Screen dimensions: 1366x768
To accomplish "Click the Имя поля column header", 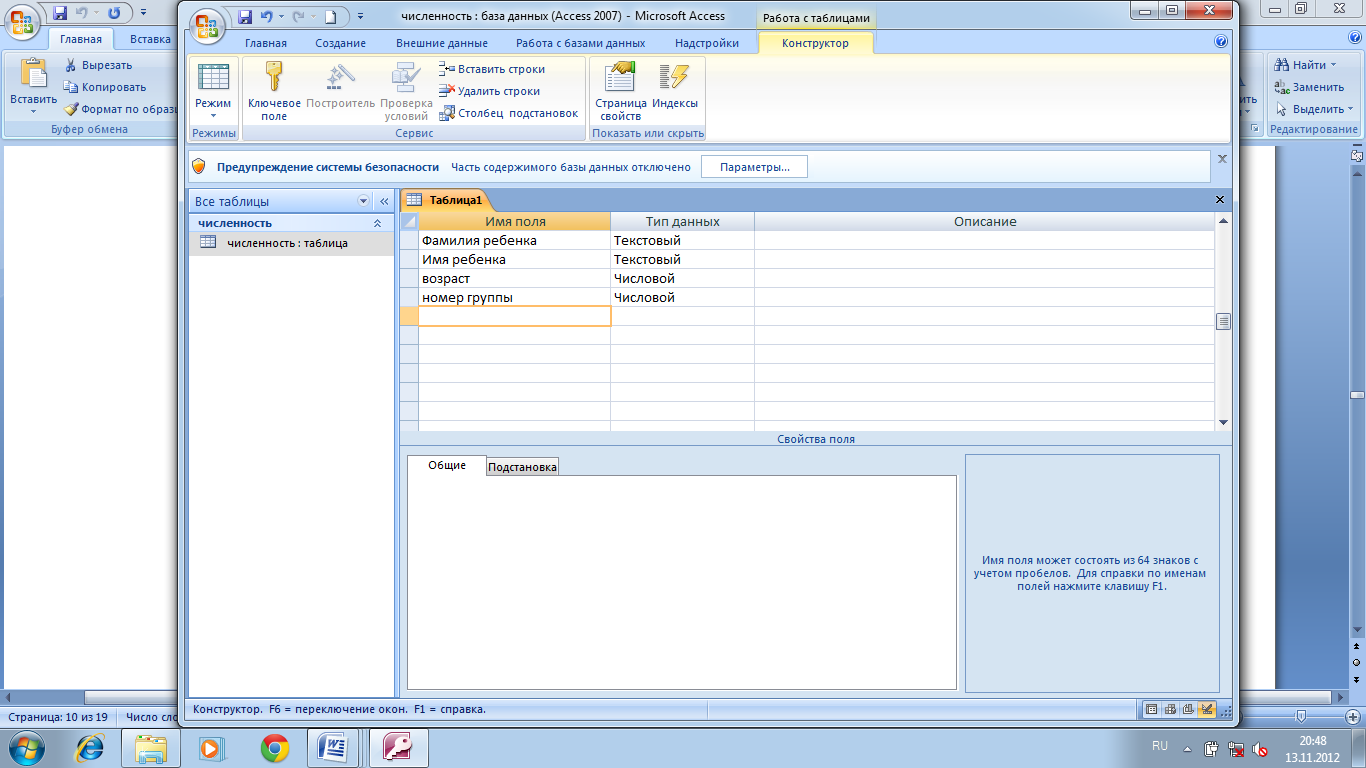I will pyautogui.click(x=514, y=221).
